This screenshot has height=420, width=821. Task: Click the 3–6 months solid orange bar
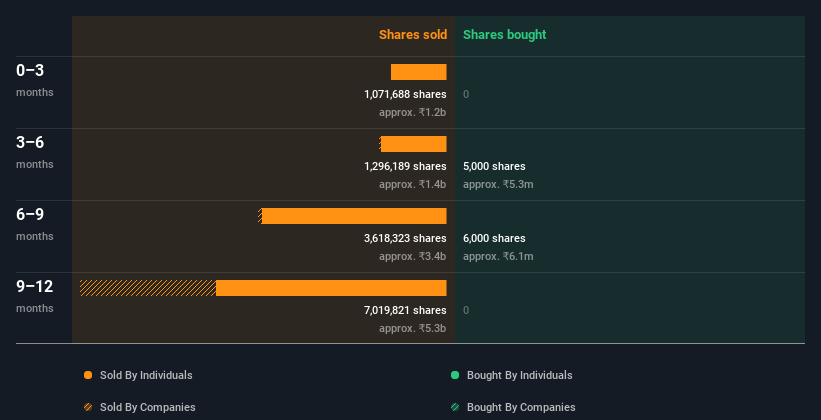tap(414, 144)
